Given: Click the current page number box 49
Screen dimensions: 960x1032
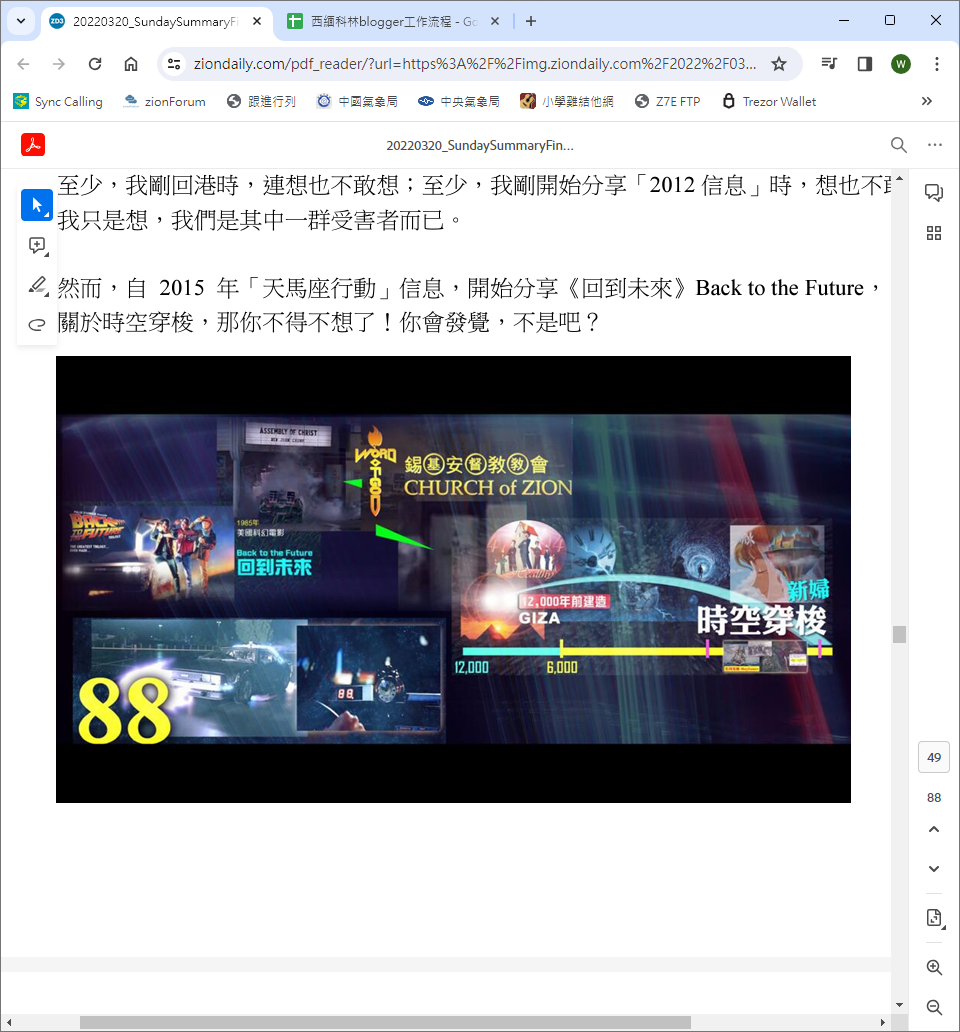Looking at the screenshot, I should tap(934, 757).
